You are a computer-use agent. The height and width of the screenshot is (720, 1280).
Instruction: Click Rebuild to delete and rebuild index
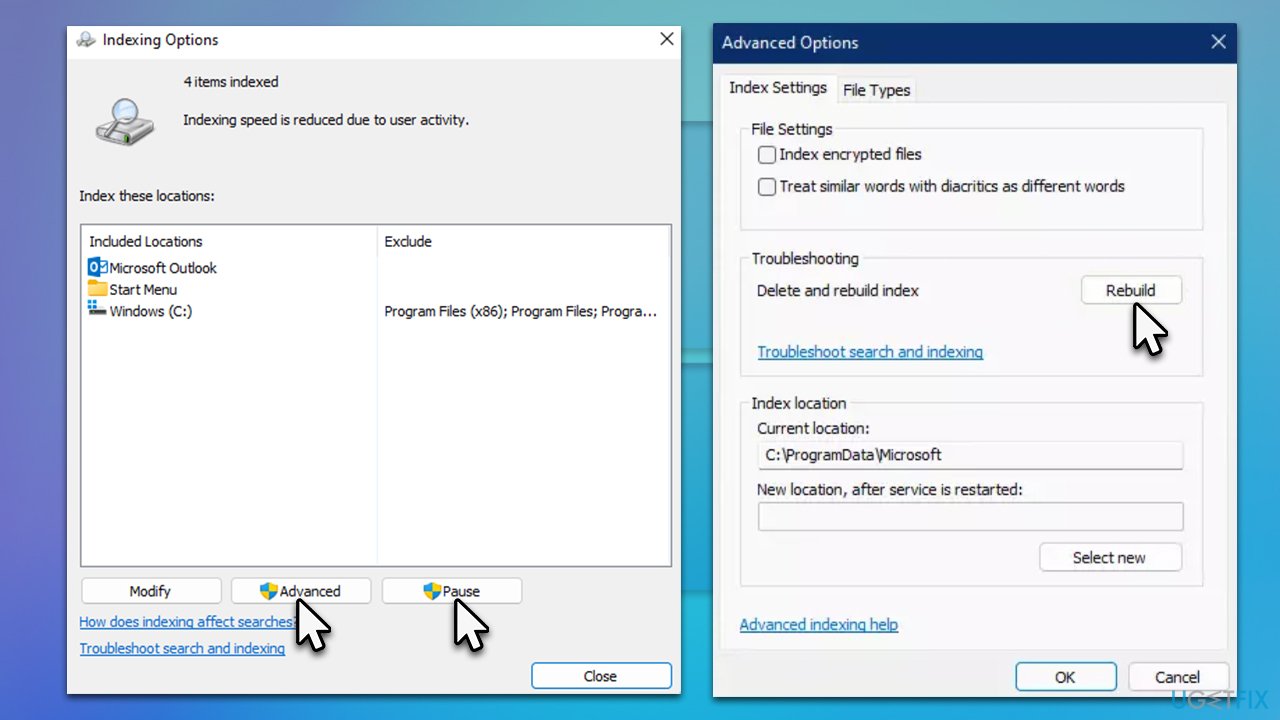[1131, 290]
